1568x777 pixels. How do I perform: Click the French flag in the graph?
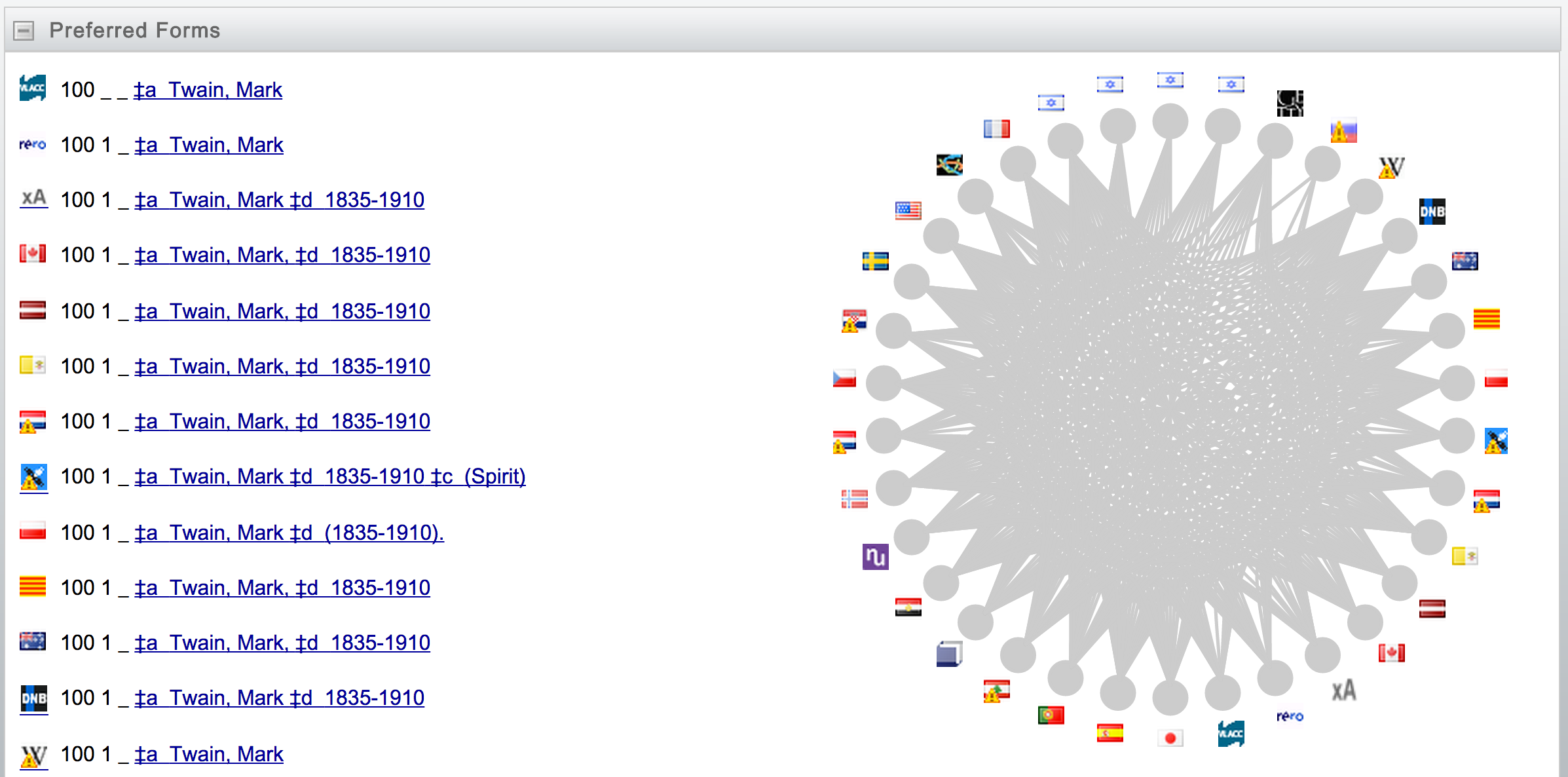click(x=996, y=128)
